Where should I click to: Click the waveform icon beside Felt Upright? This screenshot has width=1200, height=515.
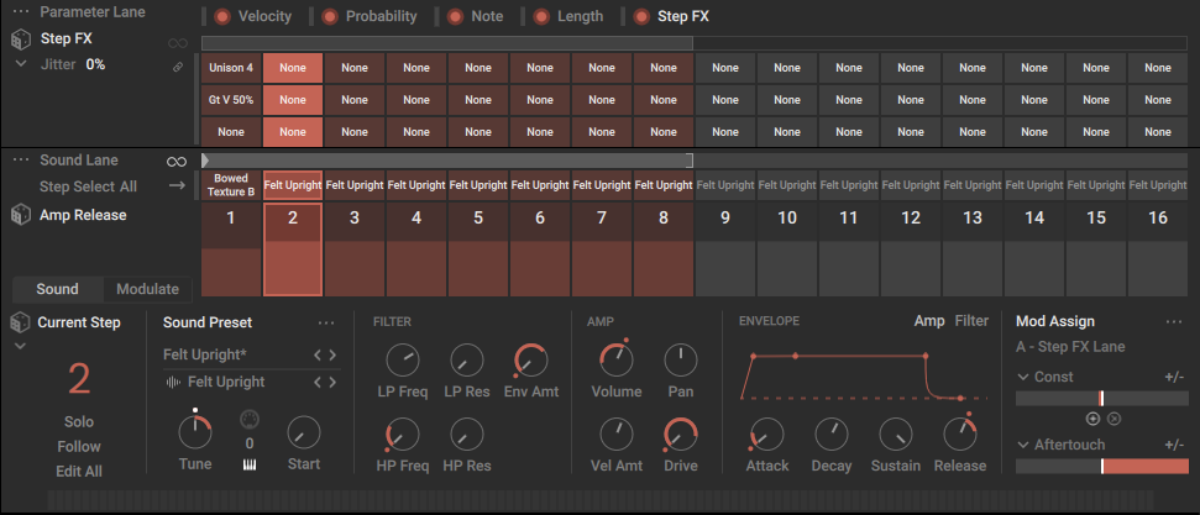172,382
